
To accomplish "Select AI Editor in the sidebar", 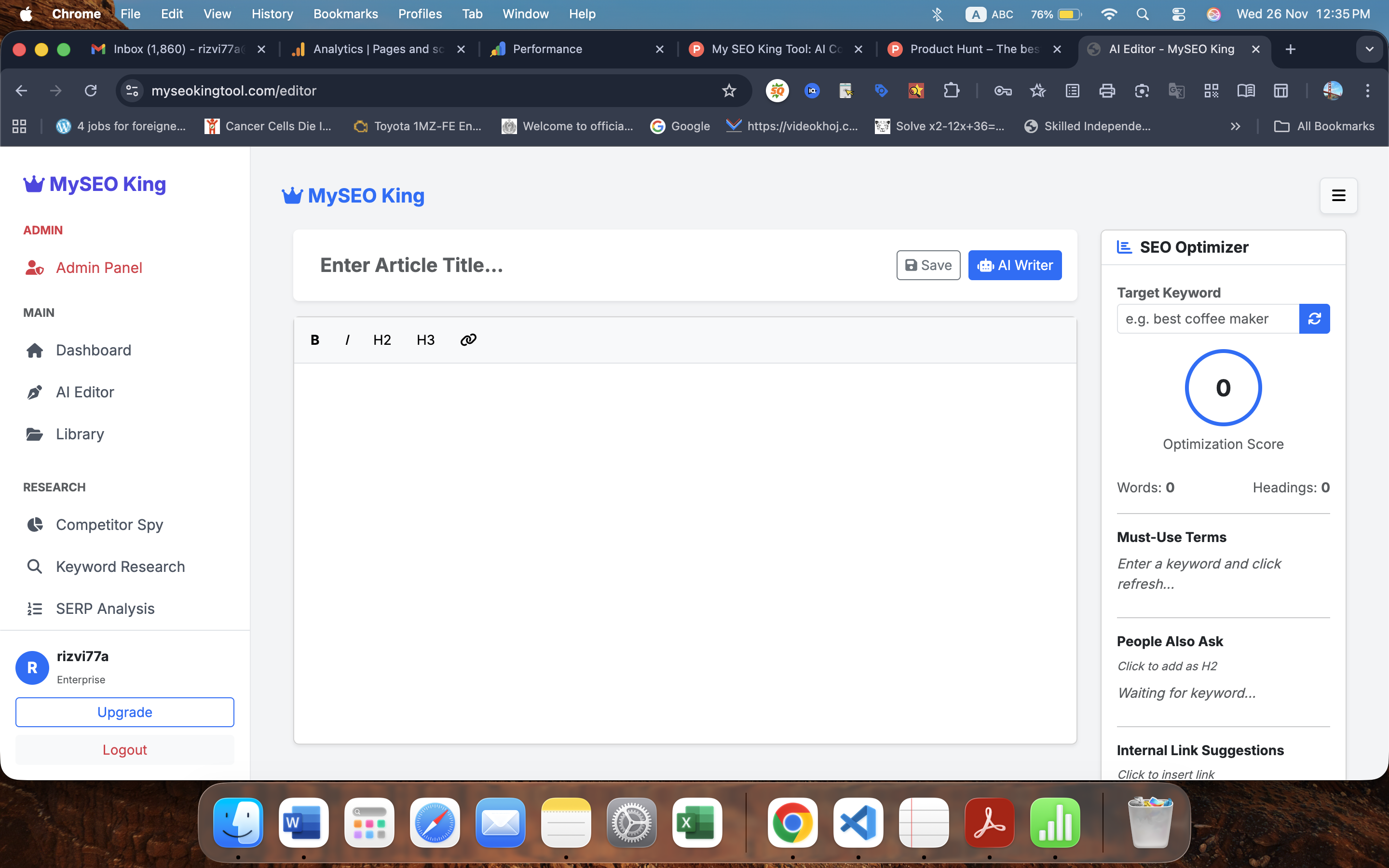I will click(x=85, y=392).
